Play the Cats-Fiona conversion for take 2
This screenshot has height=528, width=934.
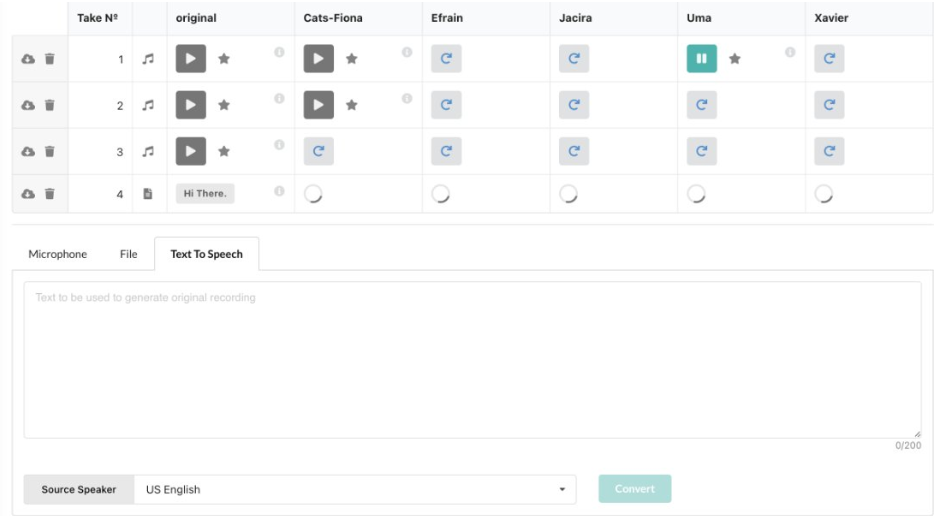point(319,105)
